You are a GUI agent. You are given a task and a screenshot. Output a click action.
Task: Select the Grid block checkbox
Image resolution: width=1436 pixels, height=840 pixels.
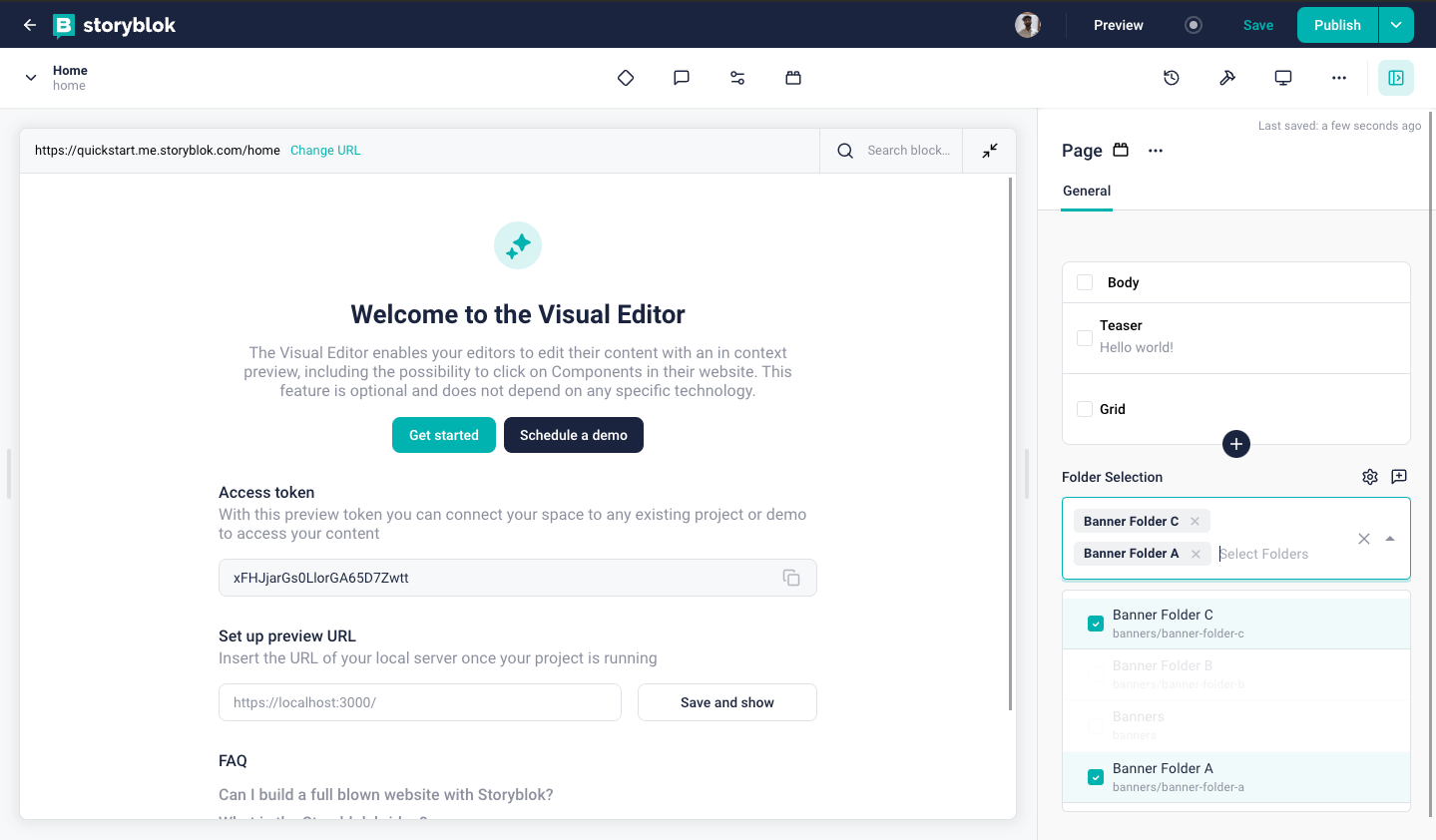pos(1085,409)
